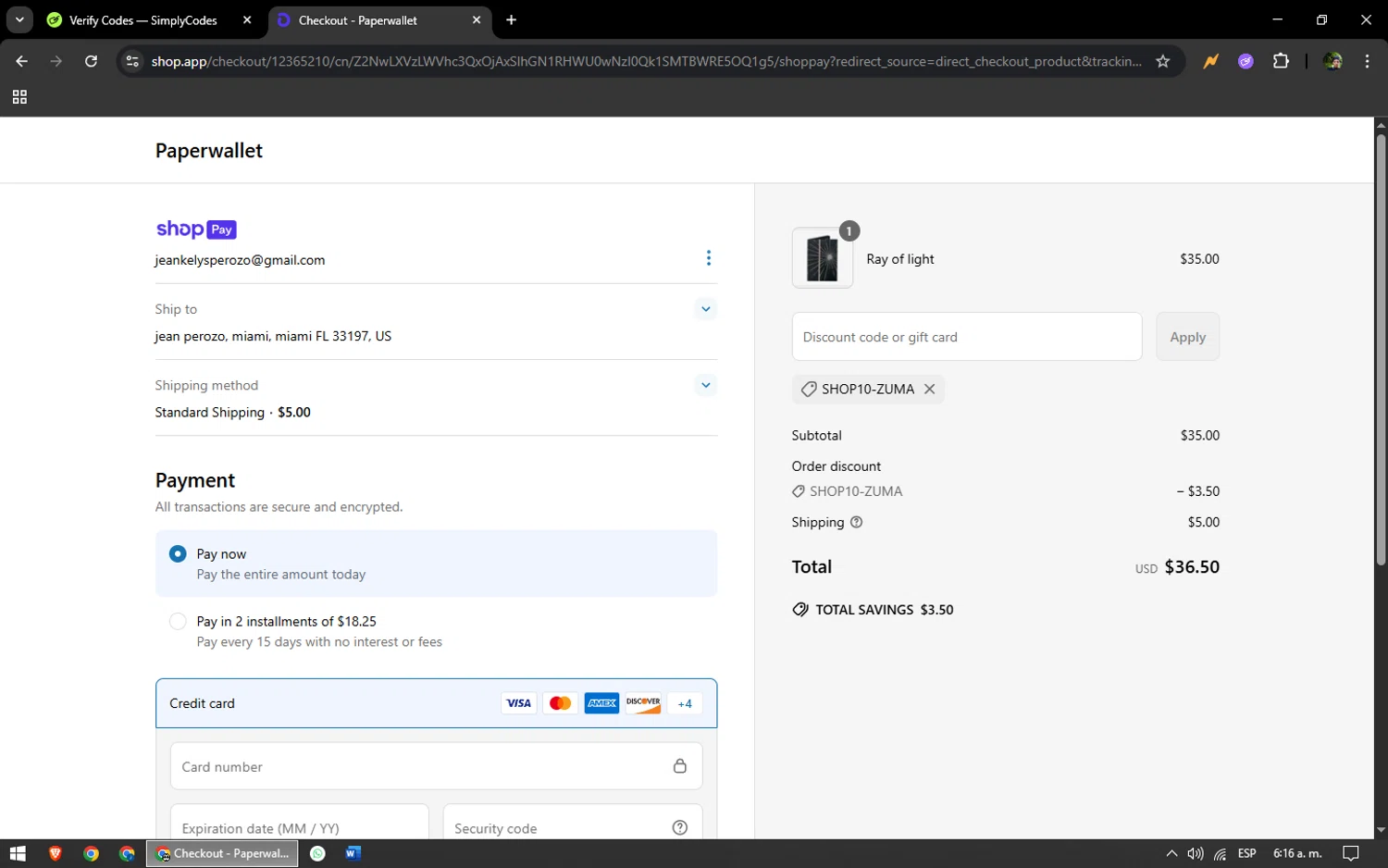Focus the Card number field

coord(436,766)
